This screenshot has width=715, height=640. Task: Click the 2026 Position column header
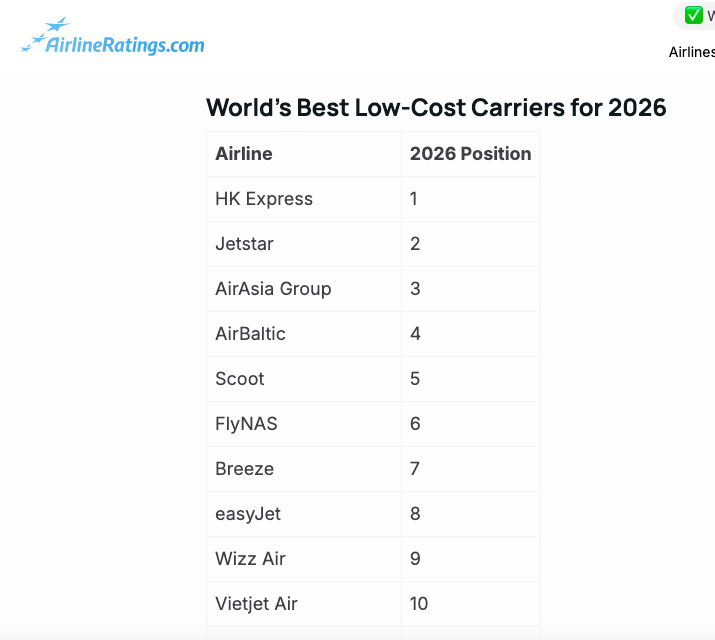pos(470,154)
